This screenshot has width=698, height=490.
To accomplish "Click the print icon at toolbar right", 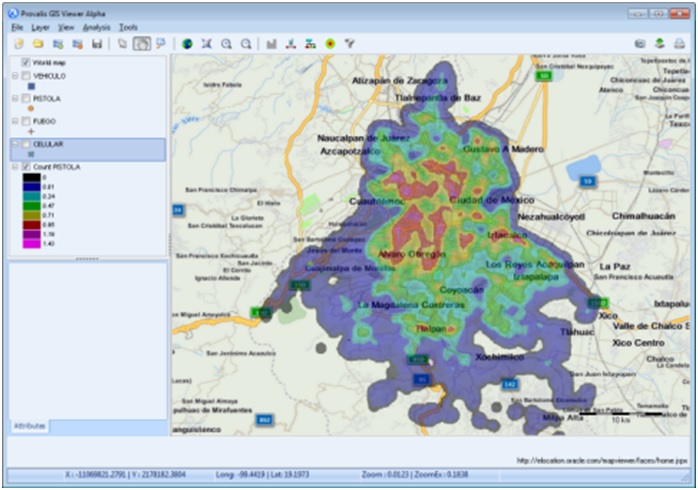I will 680,44.
